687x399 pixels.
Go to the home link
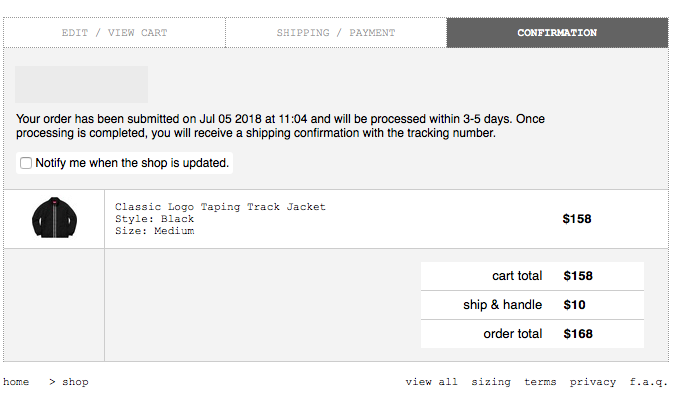(x=16, y=382)
